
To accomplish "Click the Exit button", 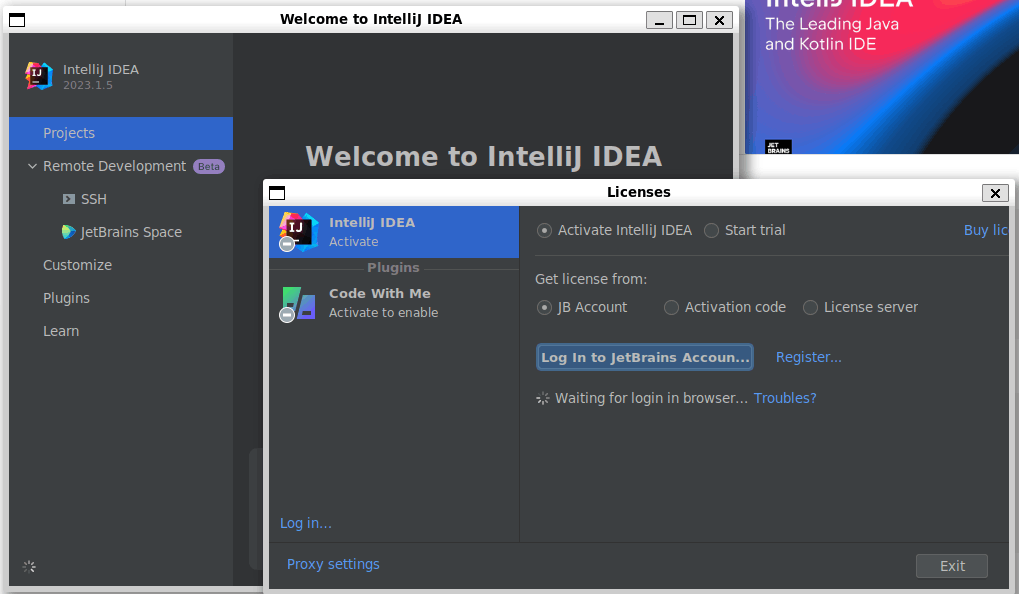I will pyautogui.click(x=952, y=566).
